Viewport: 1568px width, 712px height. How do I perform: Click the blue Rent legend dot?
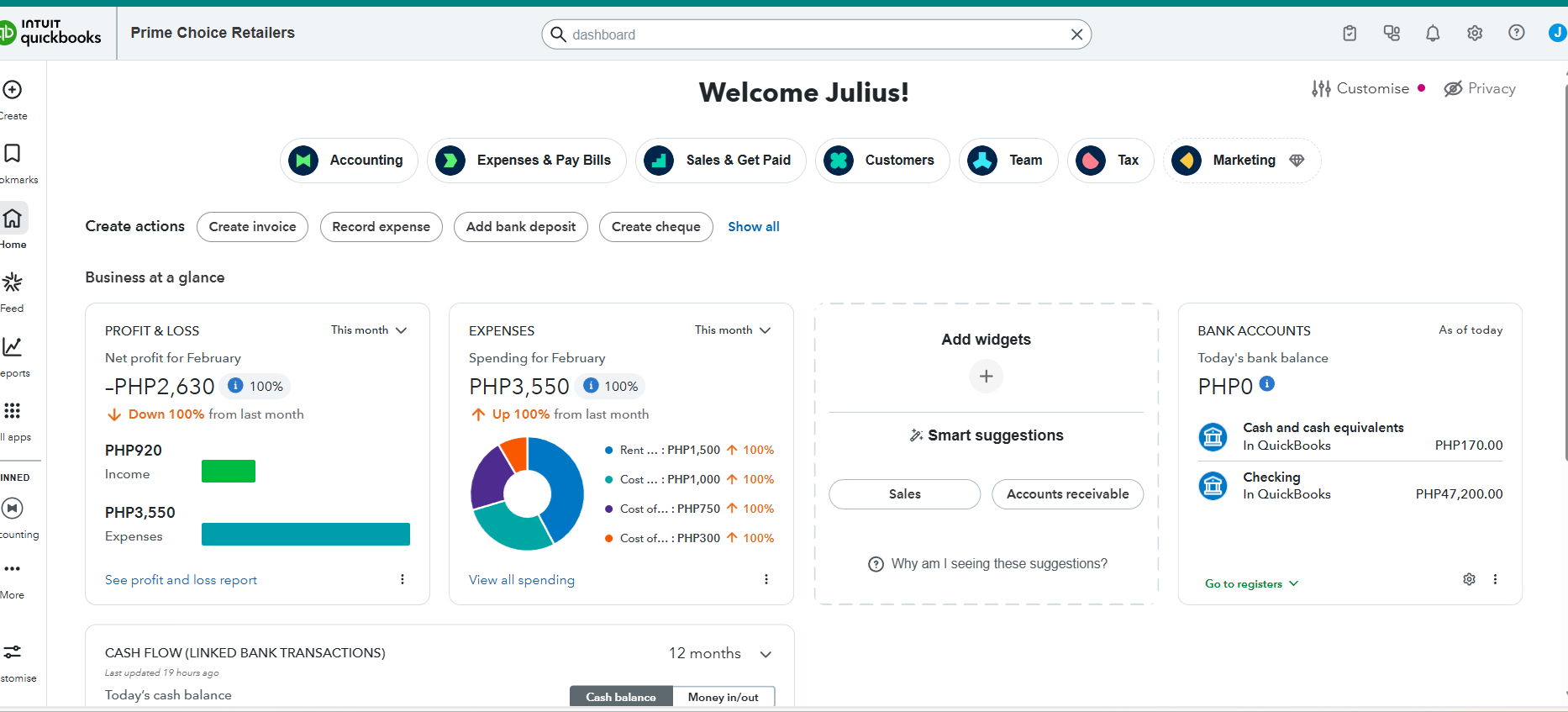pos(608,451)
